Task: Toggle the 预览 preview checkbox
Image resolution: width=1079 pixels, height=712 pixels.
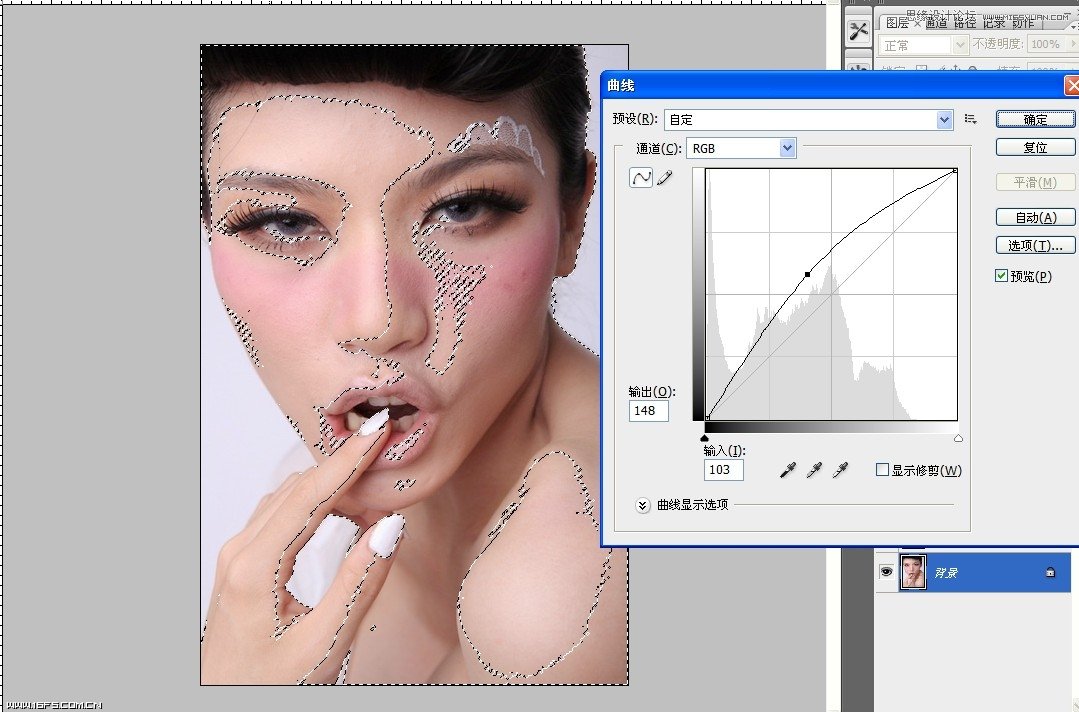Action: pos(1001,276)
